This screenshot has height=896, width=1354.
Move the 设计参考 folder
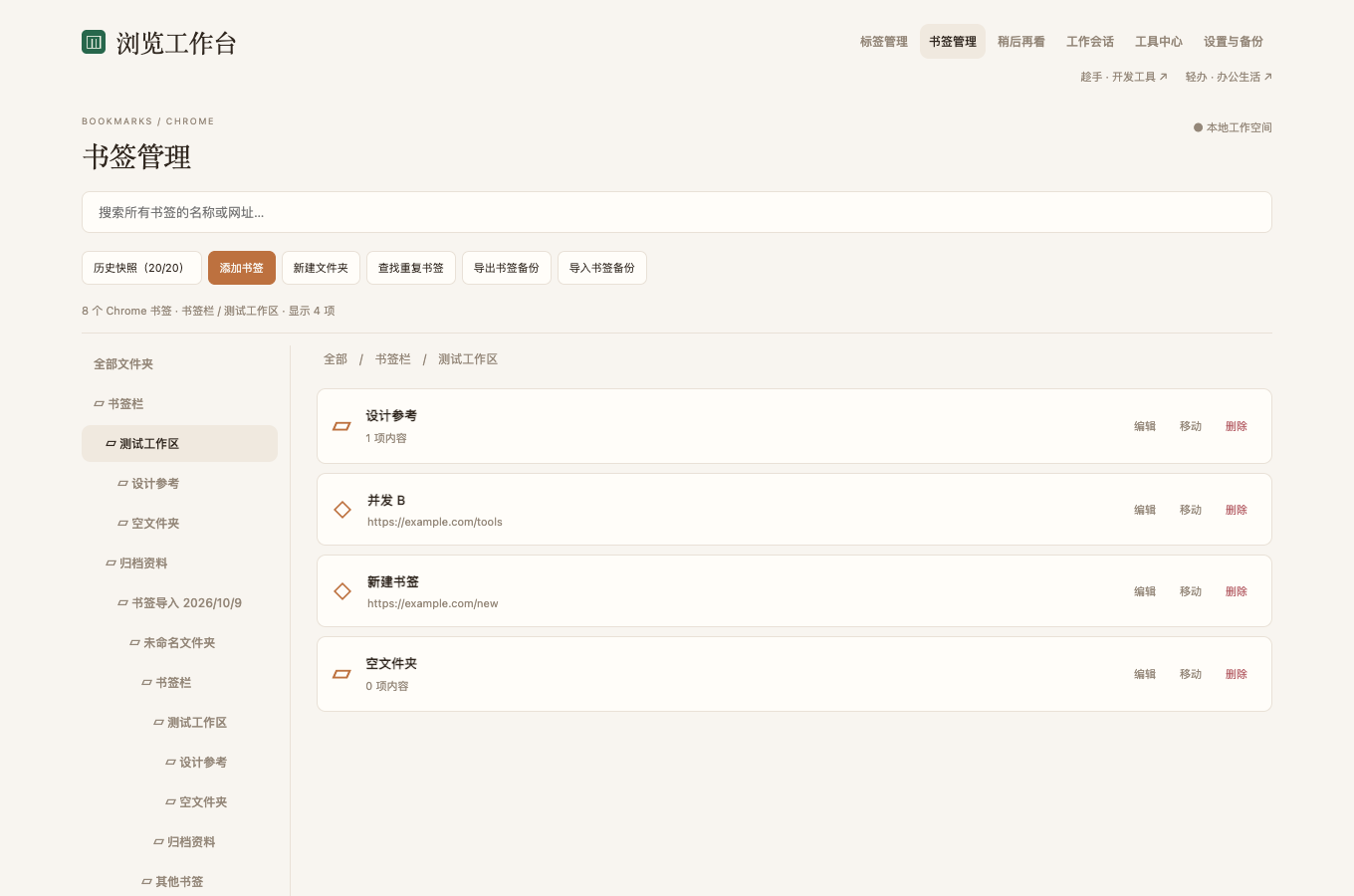pos(1191,426)
